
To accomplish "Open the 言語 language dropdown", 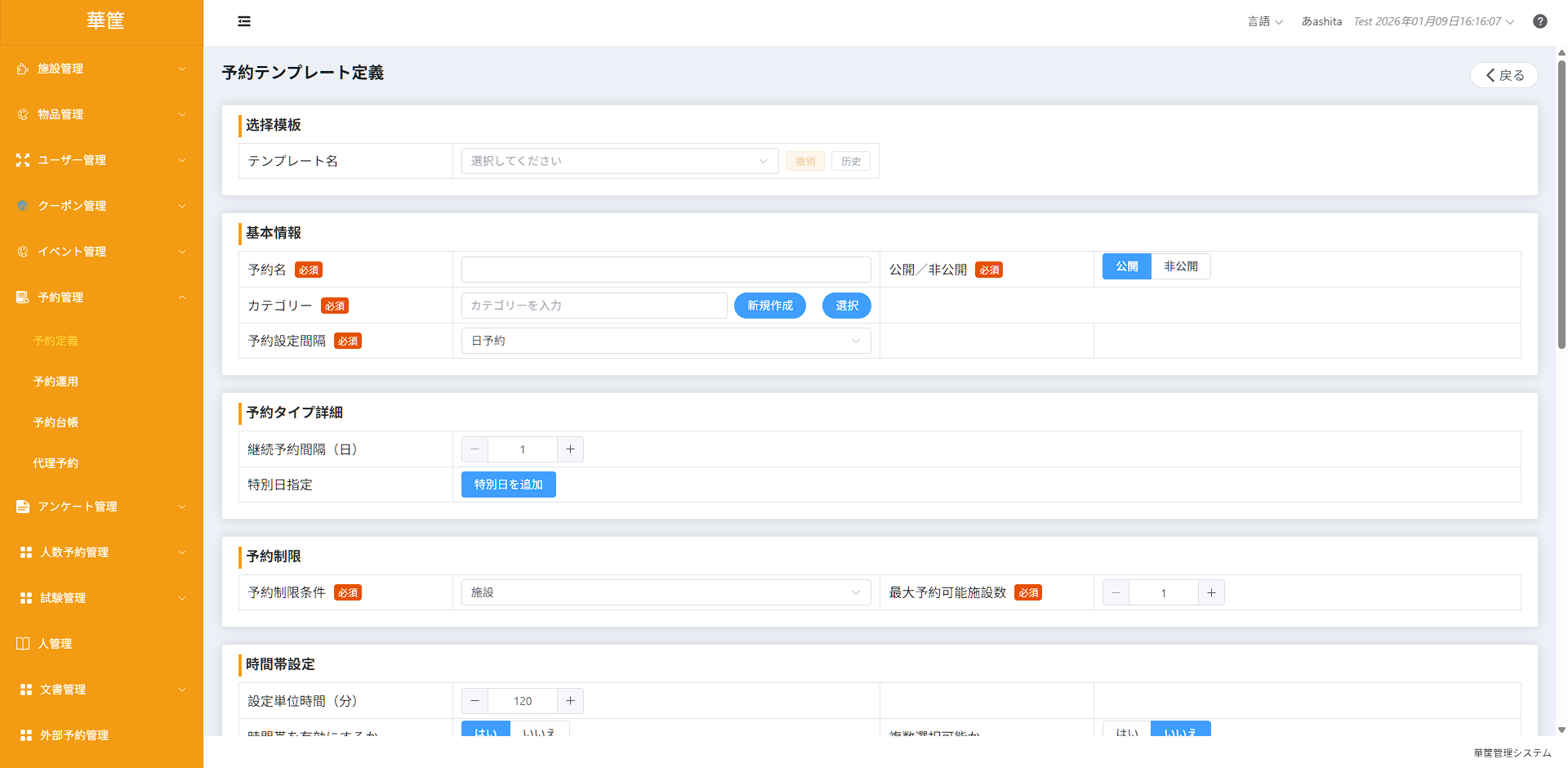I will click(x=1265, y=21).
